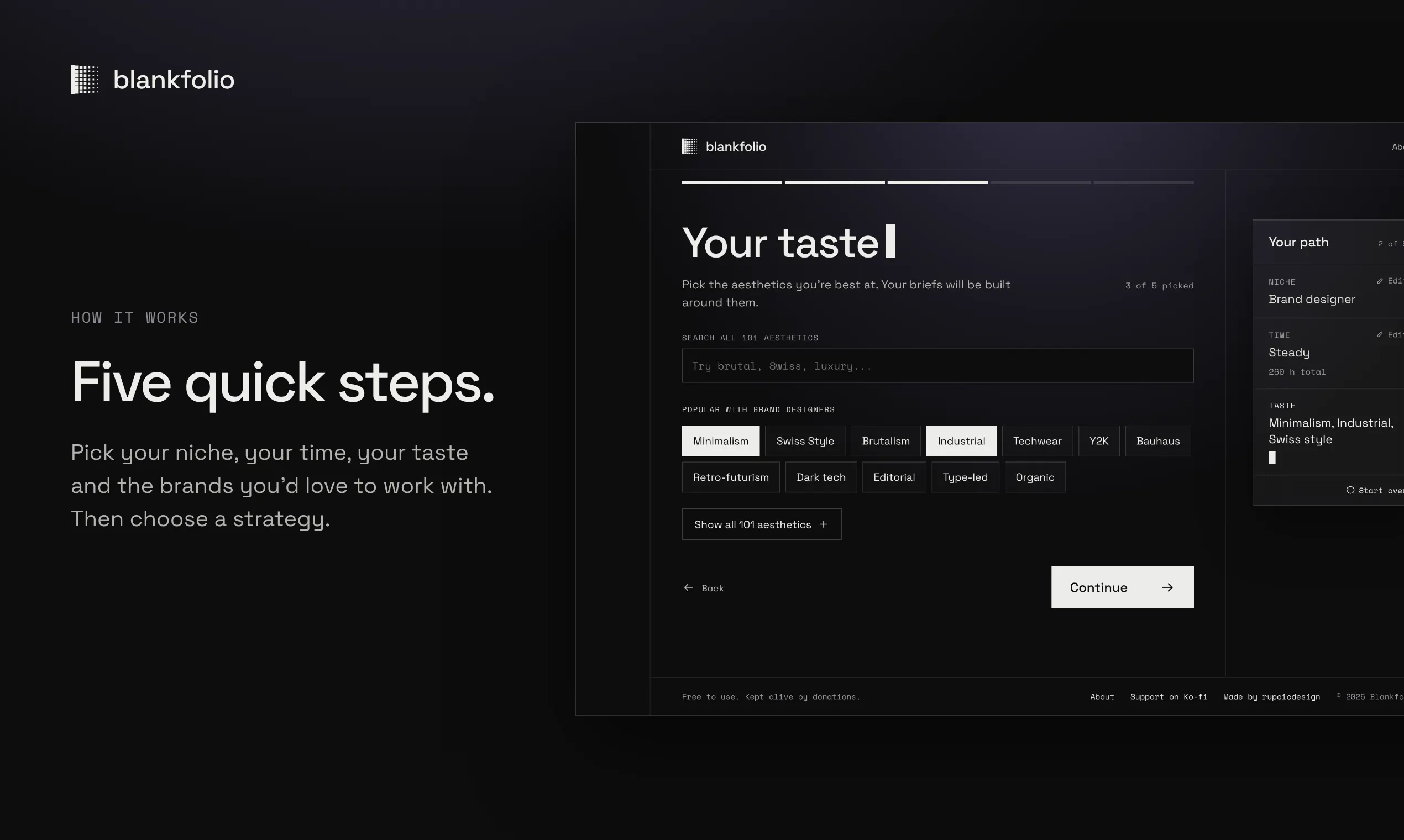This screenshot has height=840, width=1404.
Task: Open the About footer link
Action: tap(1102, 697)
